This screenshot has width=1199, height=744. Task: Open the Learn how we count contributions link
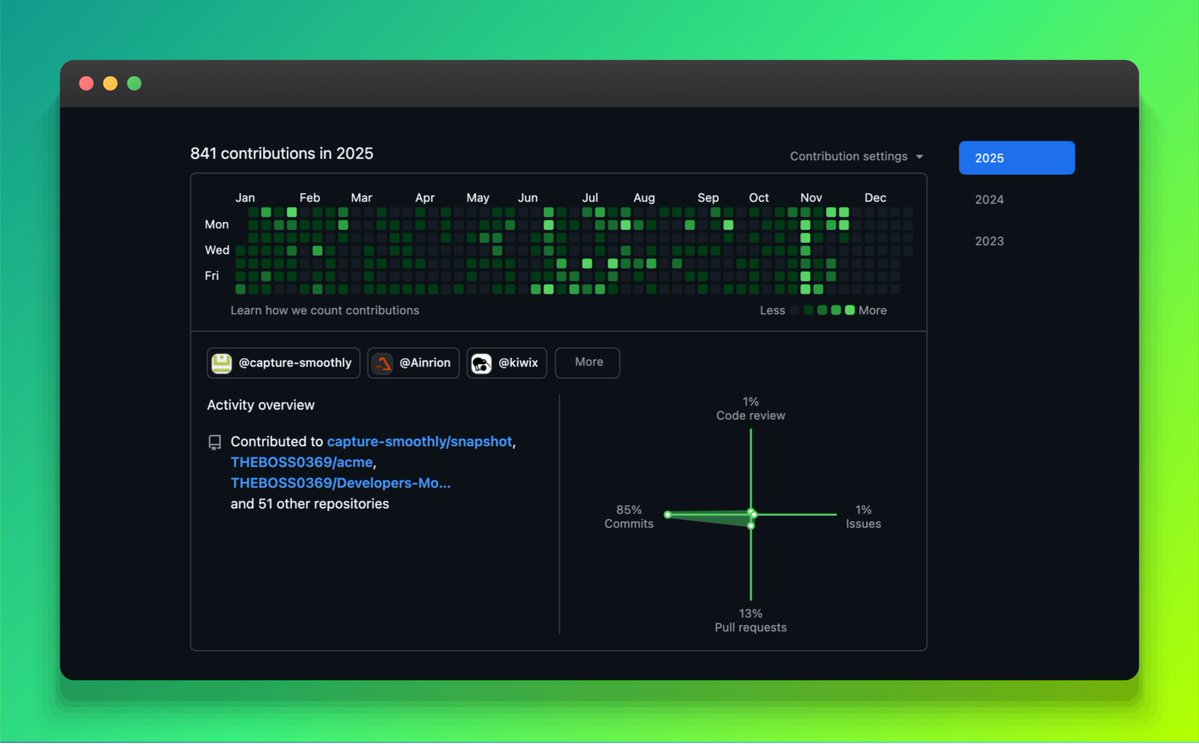[325, 310]
